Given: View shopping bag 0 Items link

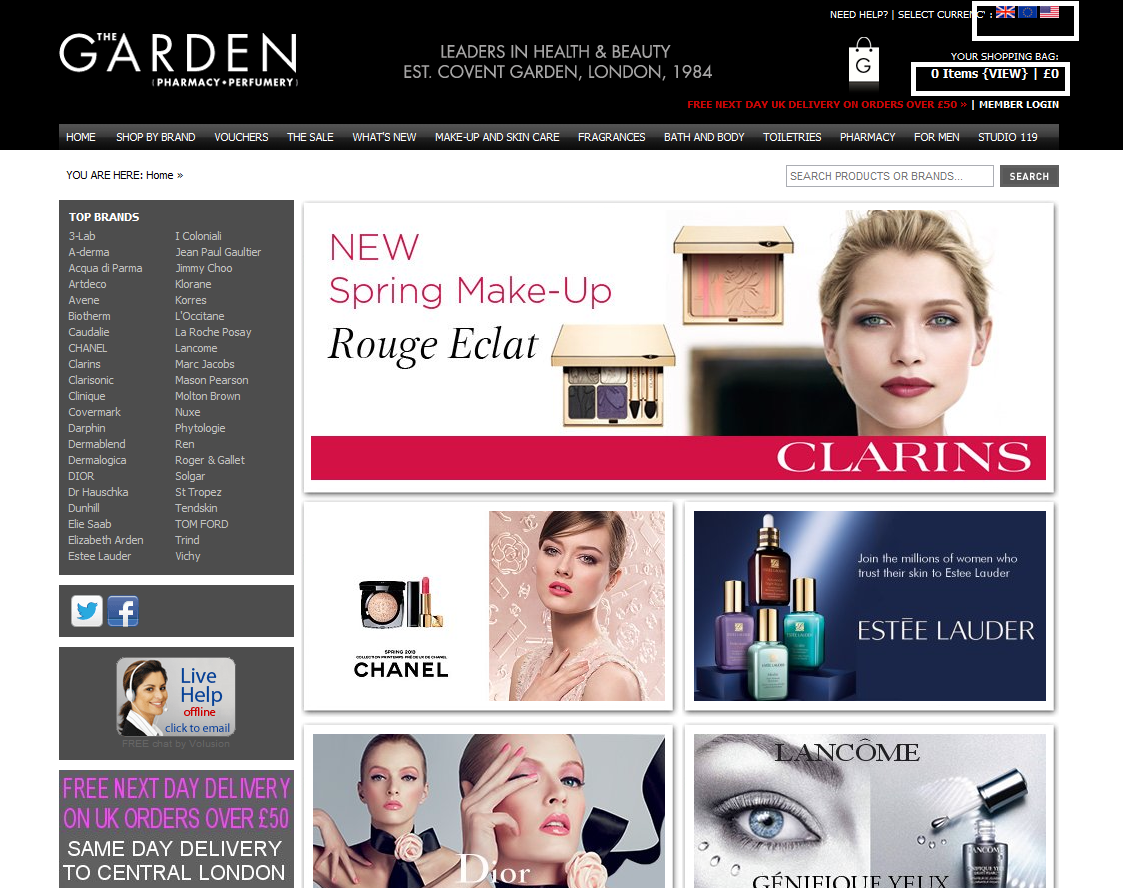Looking at the screenshot, I should 994,74.
